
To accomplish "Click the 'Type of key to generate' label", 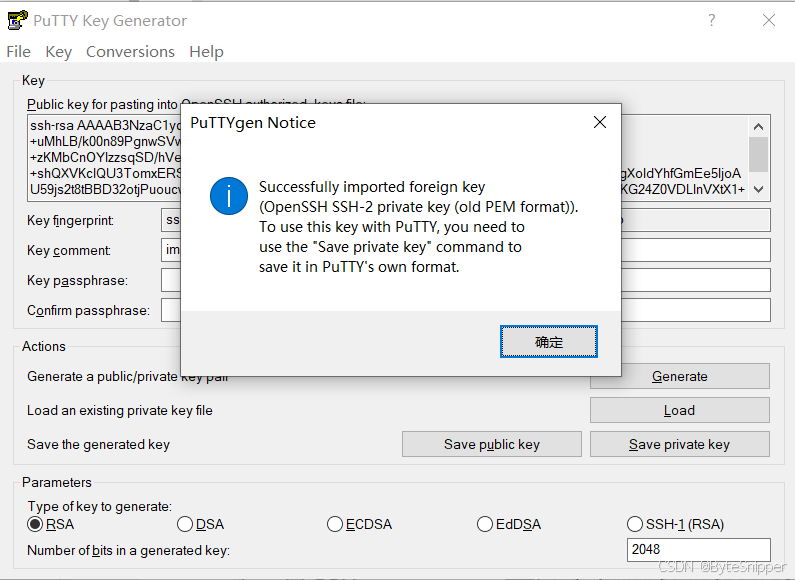I will 100,506.
